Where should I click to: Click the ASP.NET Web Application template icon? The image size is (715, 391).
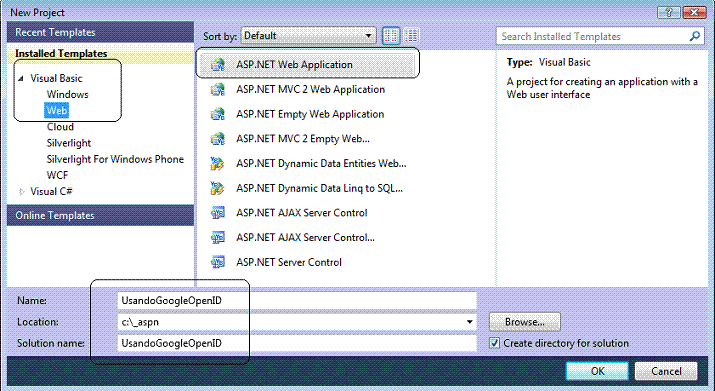pyautogui.click(x=218, y=65)
